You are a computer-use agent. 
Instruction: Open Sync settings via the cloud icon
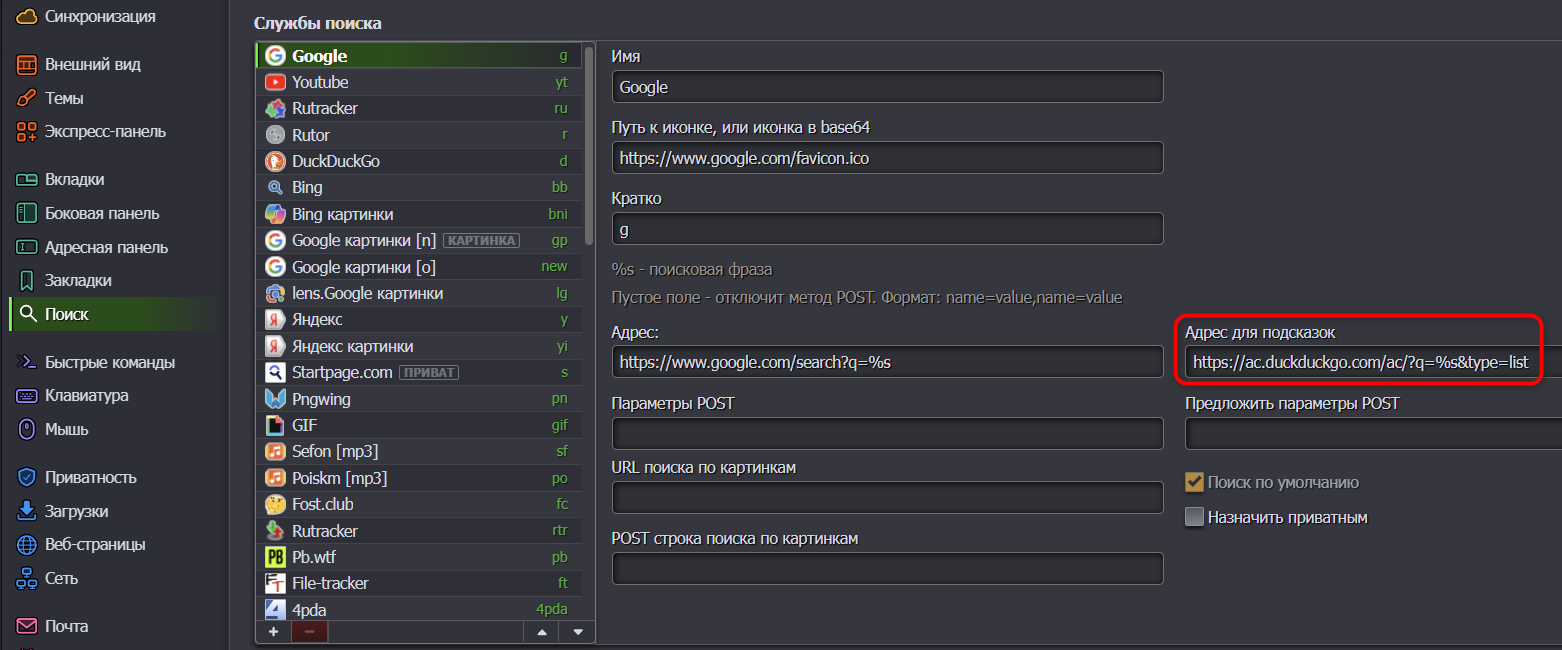pyautogui.click(x=27, y=16)
